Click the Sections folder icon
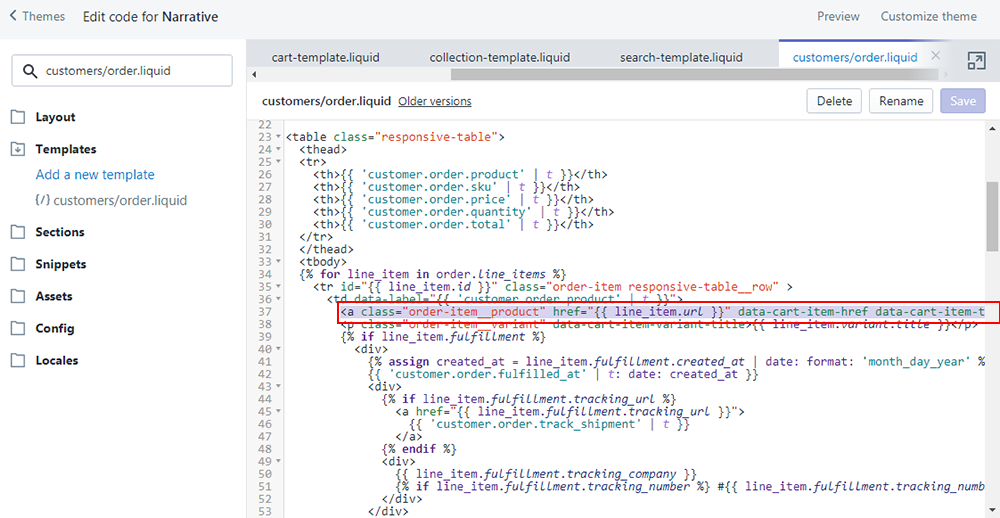 pos(17,232)
